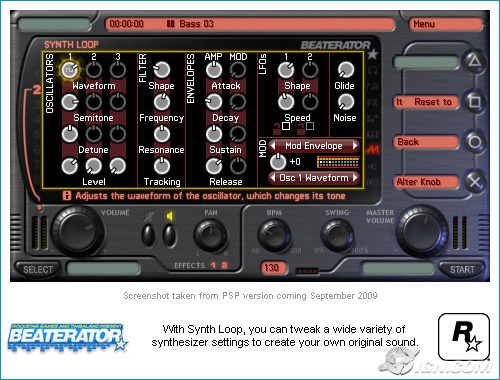This screenshot has width=500, height=380.
Task: Click the circle button icon next to Back
Action: point(475,142)
